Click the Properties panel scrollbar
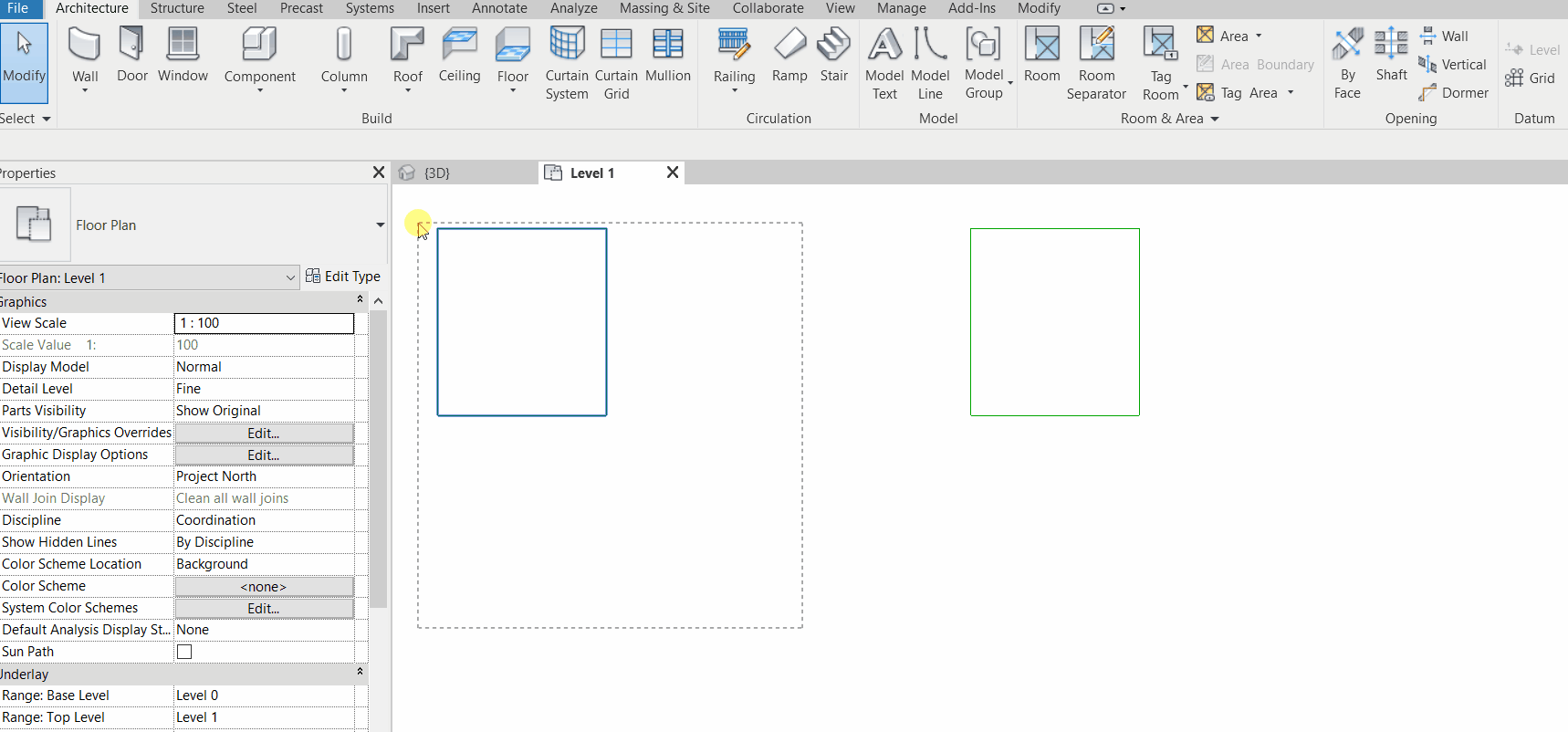This screenshot has width=1568, height=732. [378, 458]
